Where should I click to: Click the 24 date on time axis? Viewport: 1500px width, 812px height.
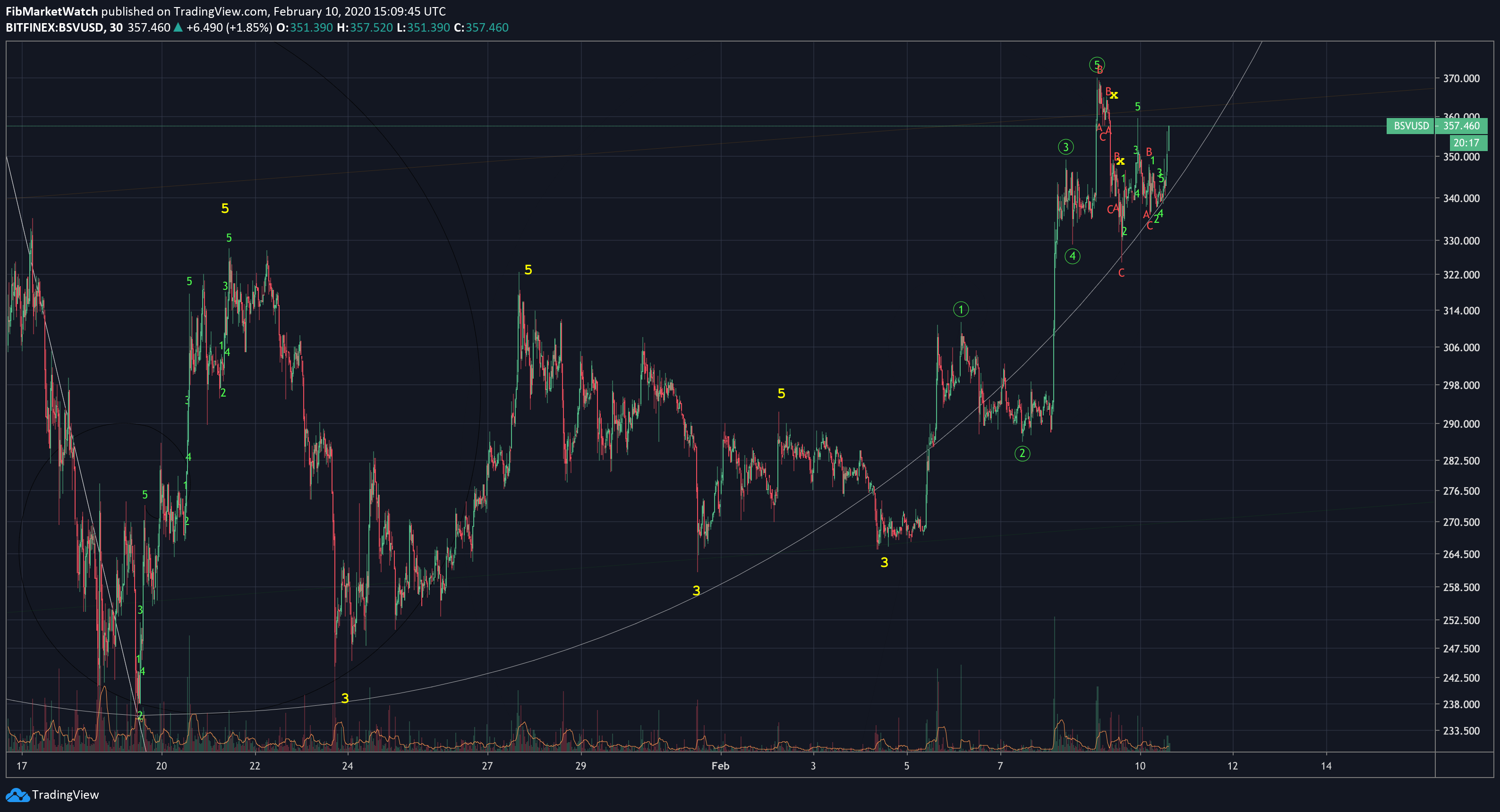click(x=348, y=766)
